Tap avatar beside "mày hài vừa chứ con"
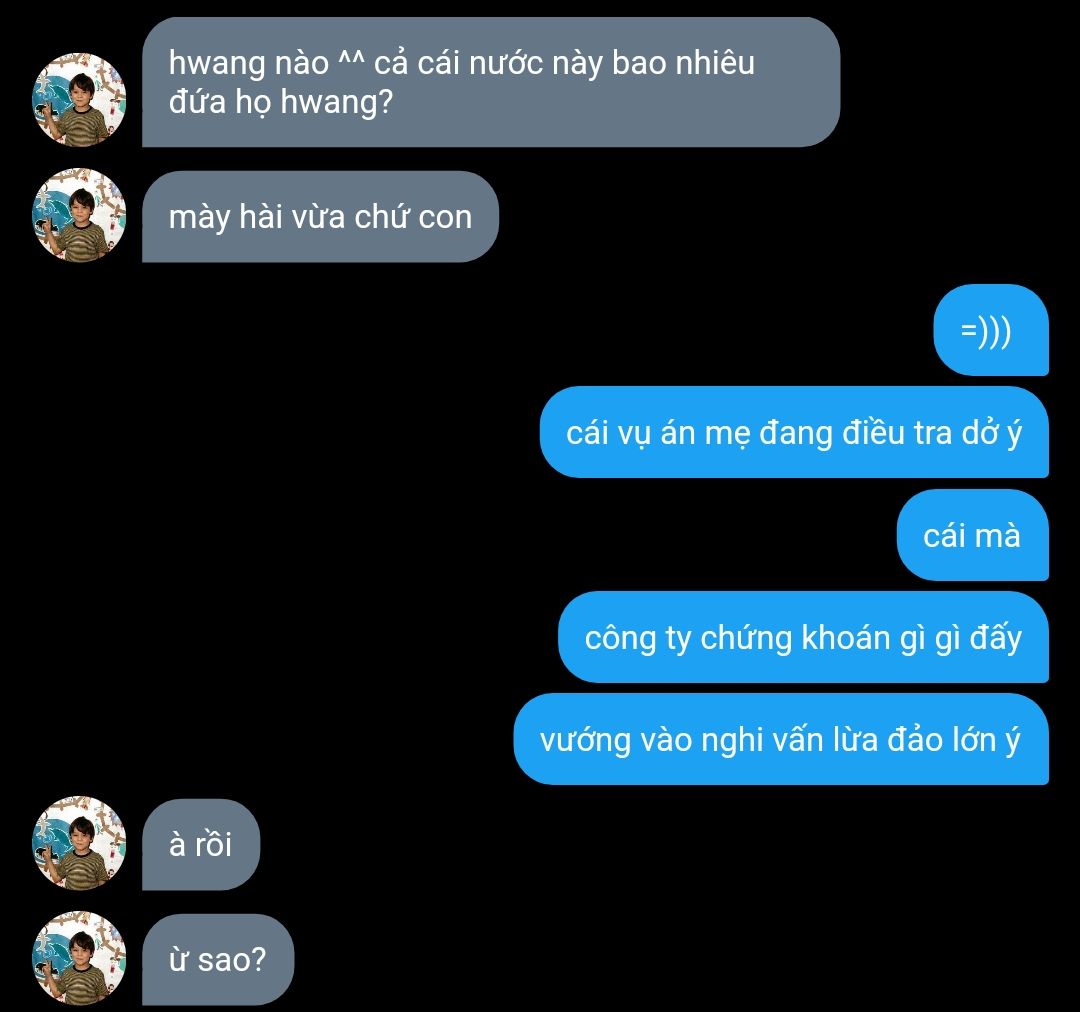 coord(79,215)
